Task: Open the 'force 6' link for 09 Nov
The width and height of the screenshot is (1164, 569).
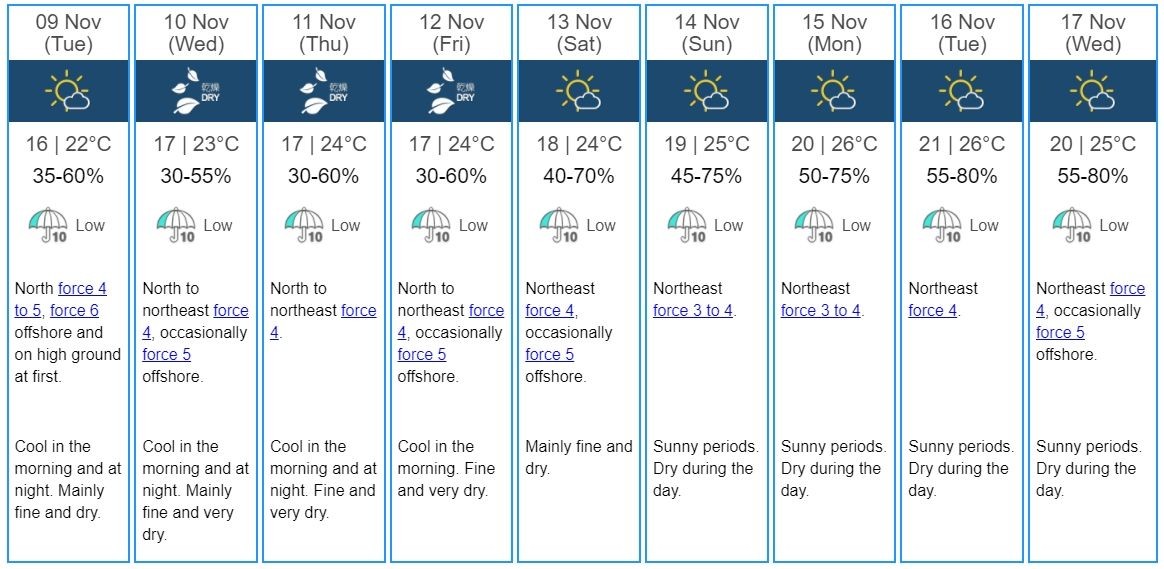Action: 74,310
